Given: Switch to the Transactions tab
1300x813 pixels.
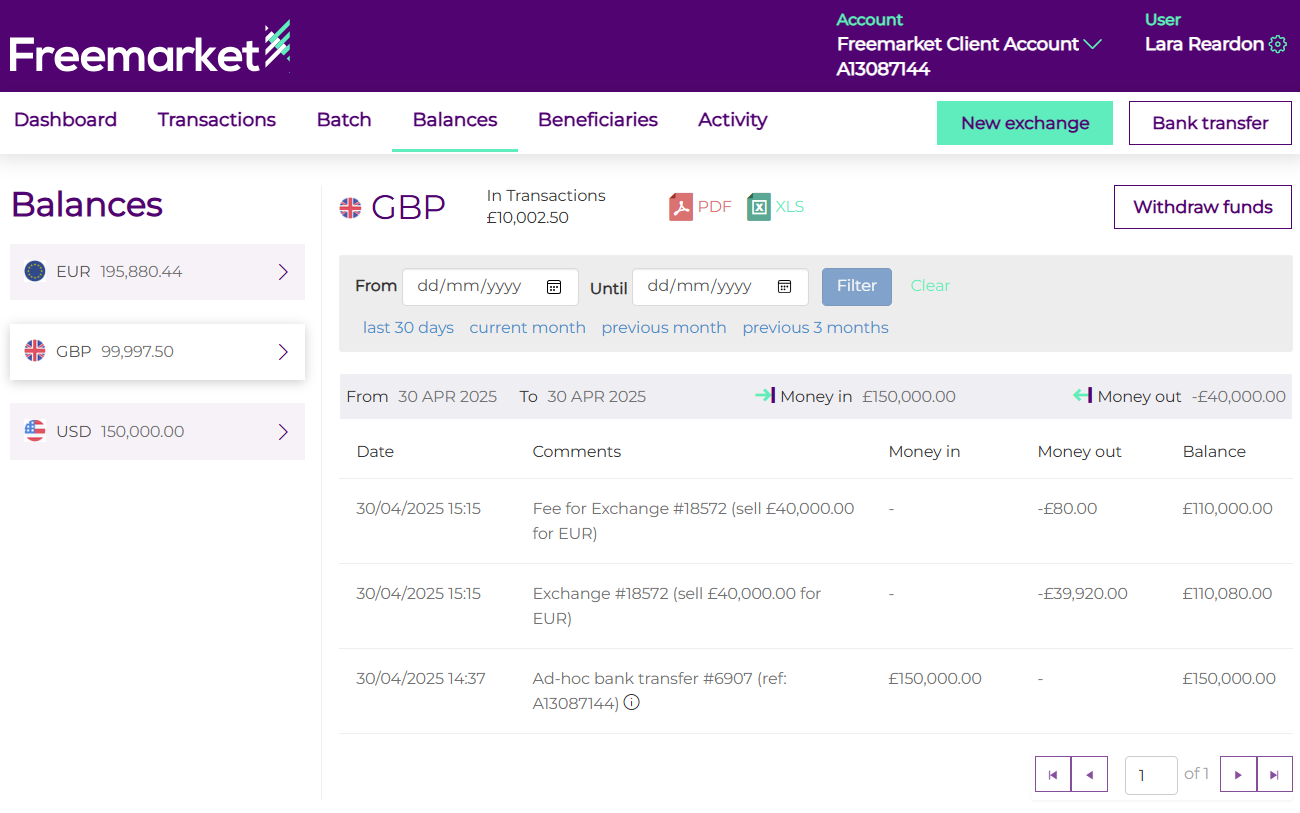Looking at the screenshot, I should pos(216,120).
